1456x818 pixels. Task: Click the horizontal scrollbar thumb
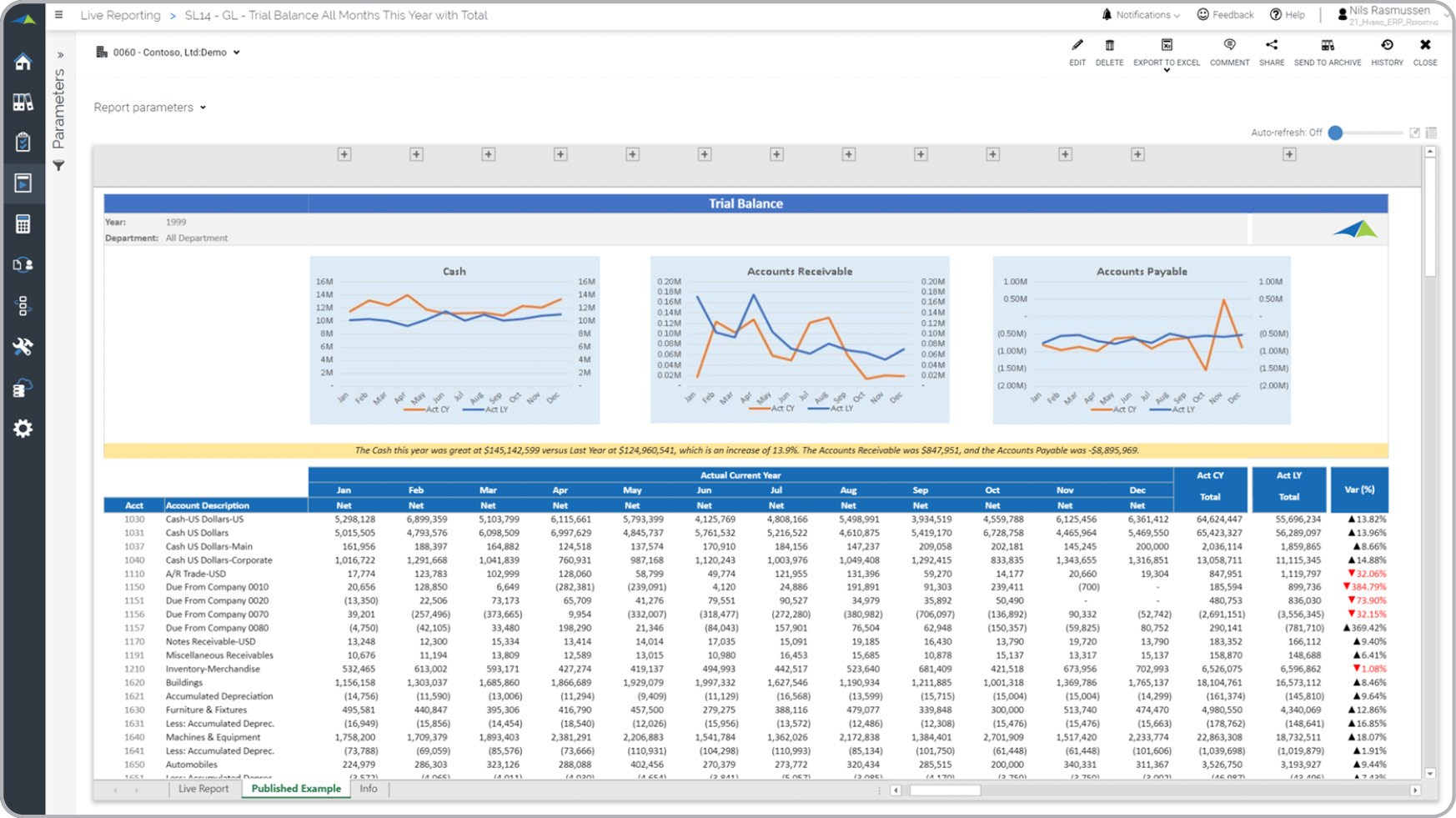[945, 790]
